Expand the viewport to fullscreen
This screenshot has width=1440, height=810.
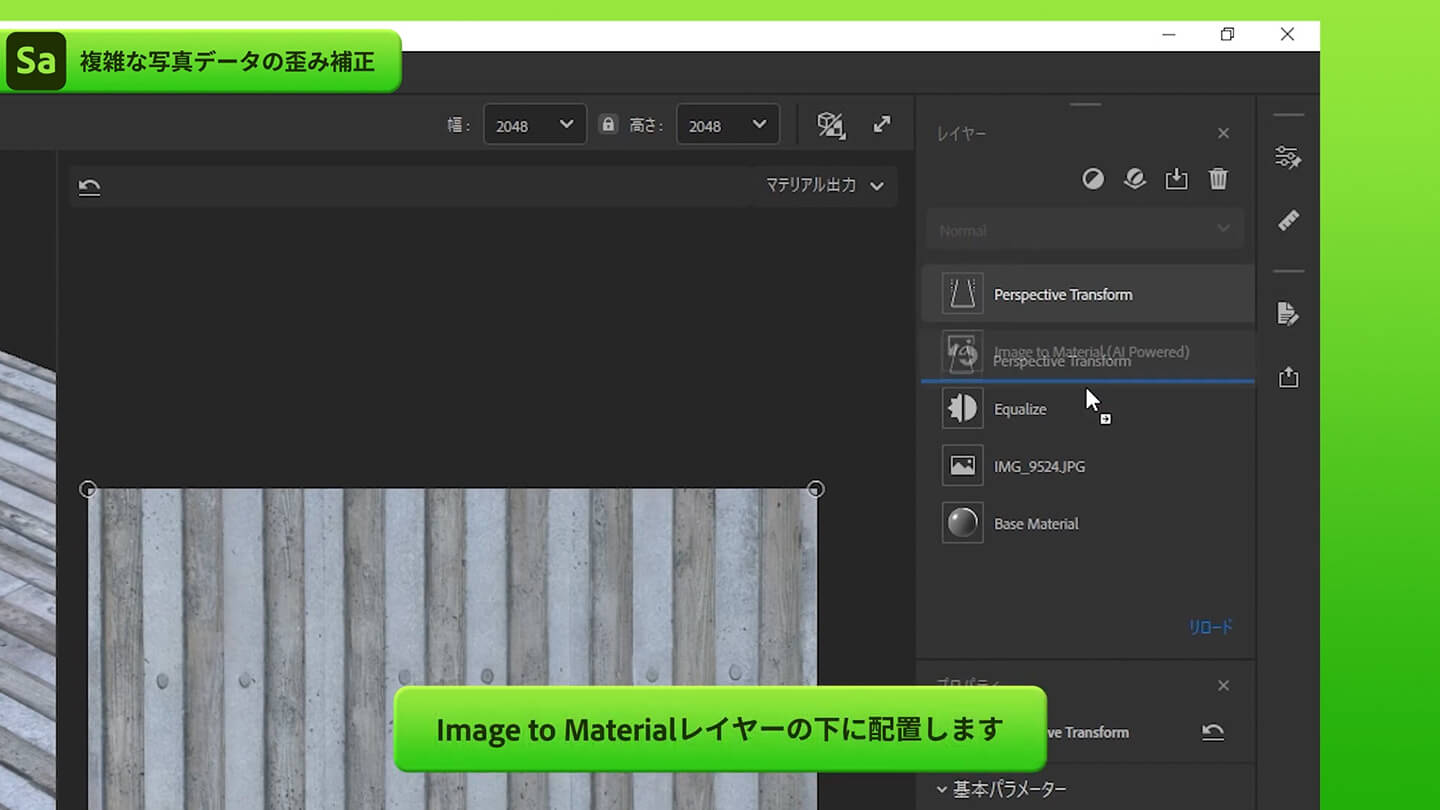[882, 124]
